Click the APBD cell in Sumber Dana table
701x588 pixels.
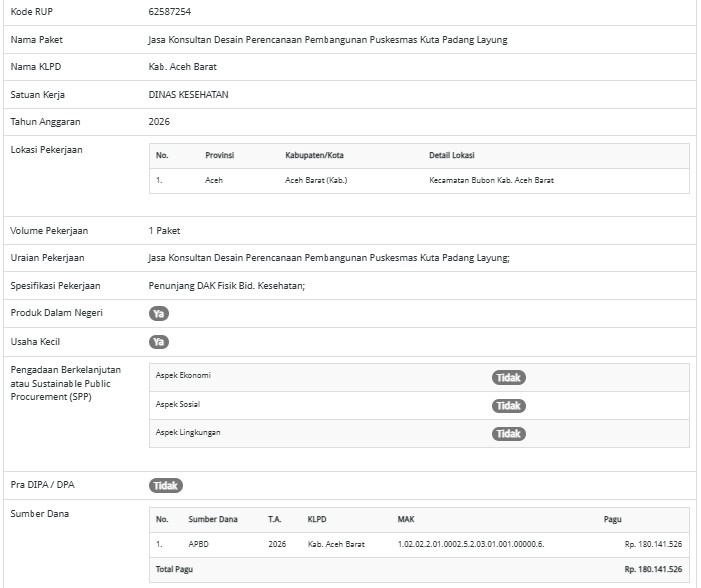tap(198, 544)
